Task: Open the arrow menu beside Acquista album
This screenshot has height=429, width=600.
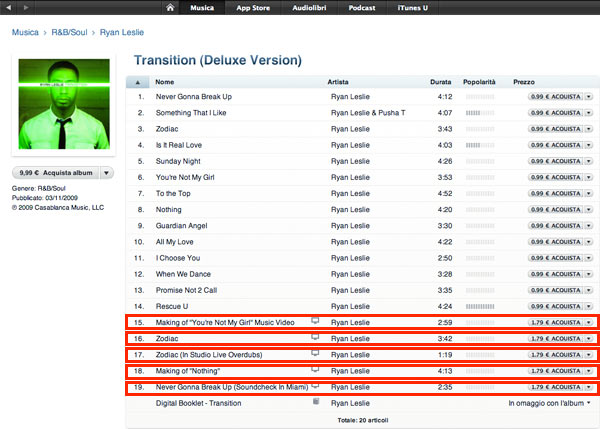Action: 107,172
